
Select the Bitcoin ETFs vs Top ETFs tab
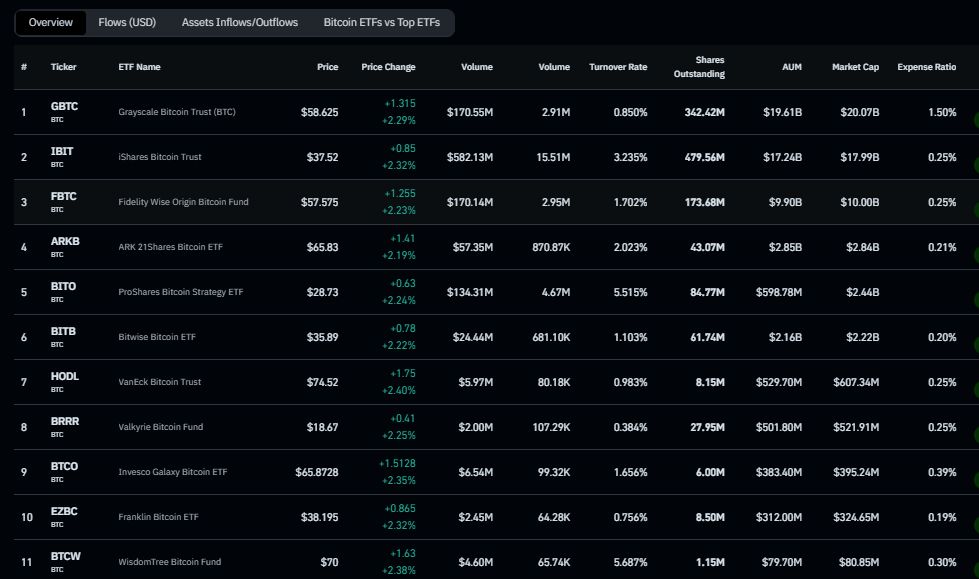point(381,22)
